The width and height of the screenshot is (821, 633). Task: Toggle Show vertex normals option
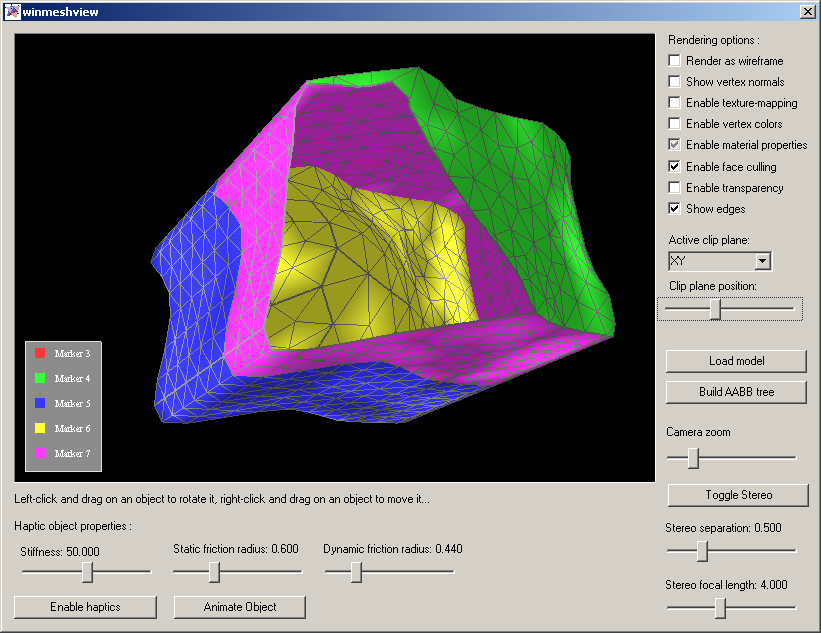[675, 82]
